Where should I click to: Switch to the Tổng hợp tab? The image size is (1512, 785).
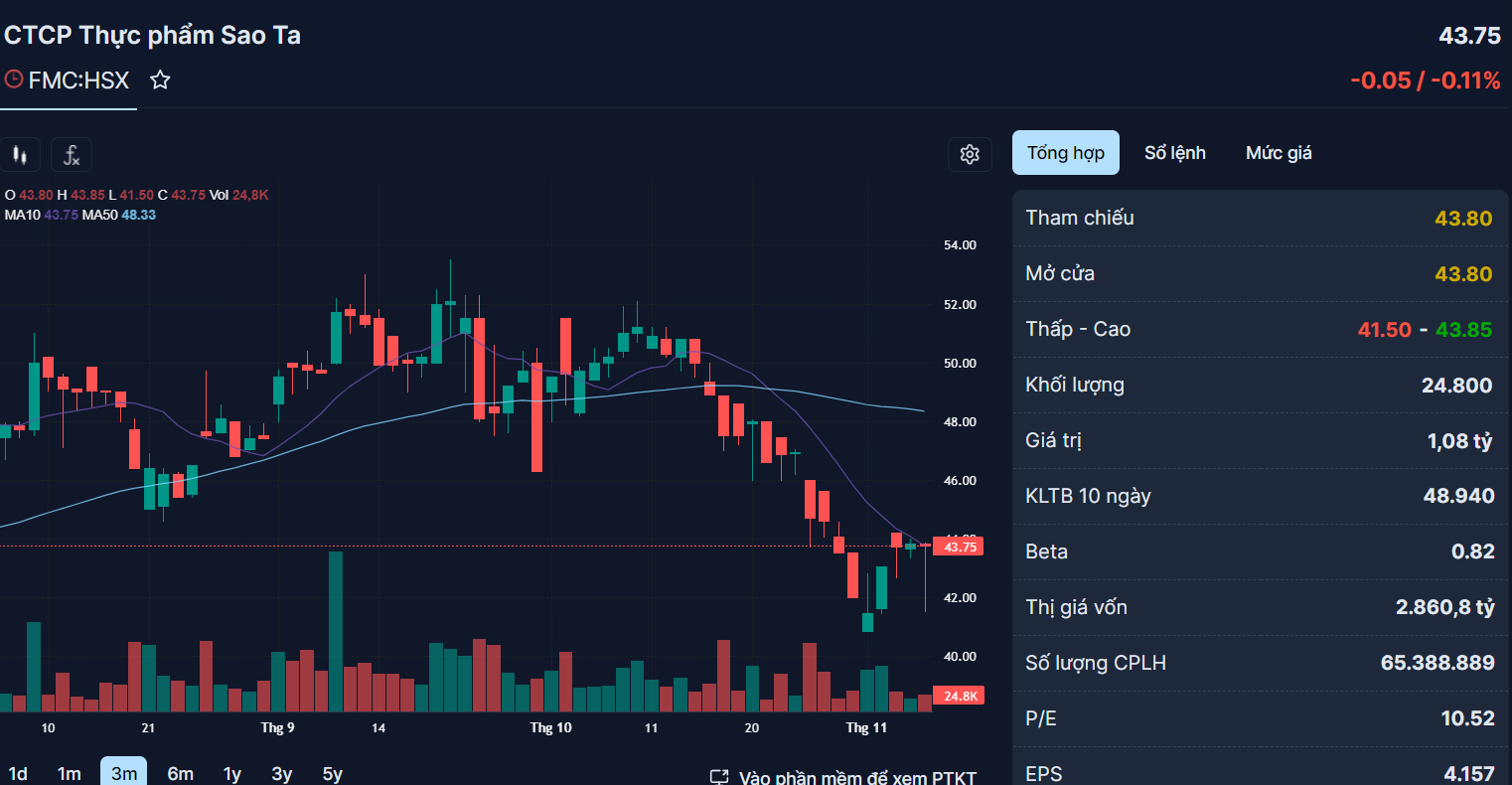tap(1066, 153)
